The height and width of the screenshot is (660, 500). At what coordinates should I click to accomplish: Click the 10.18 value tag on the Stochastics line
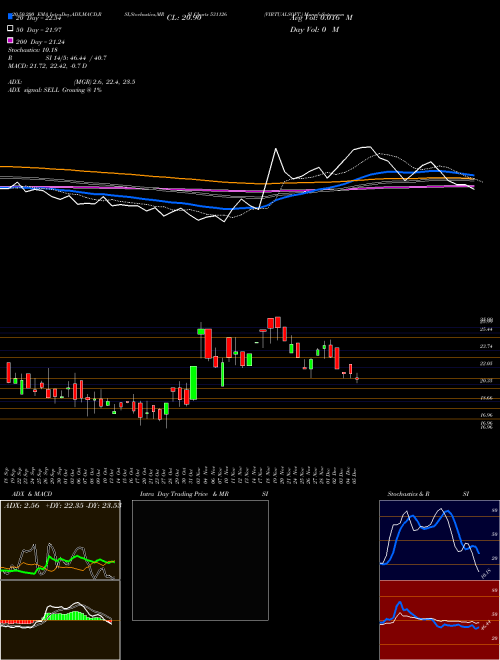coord(486,574)
